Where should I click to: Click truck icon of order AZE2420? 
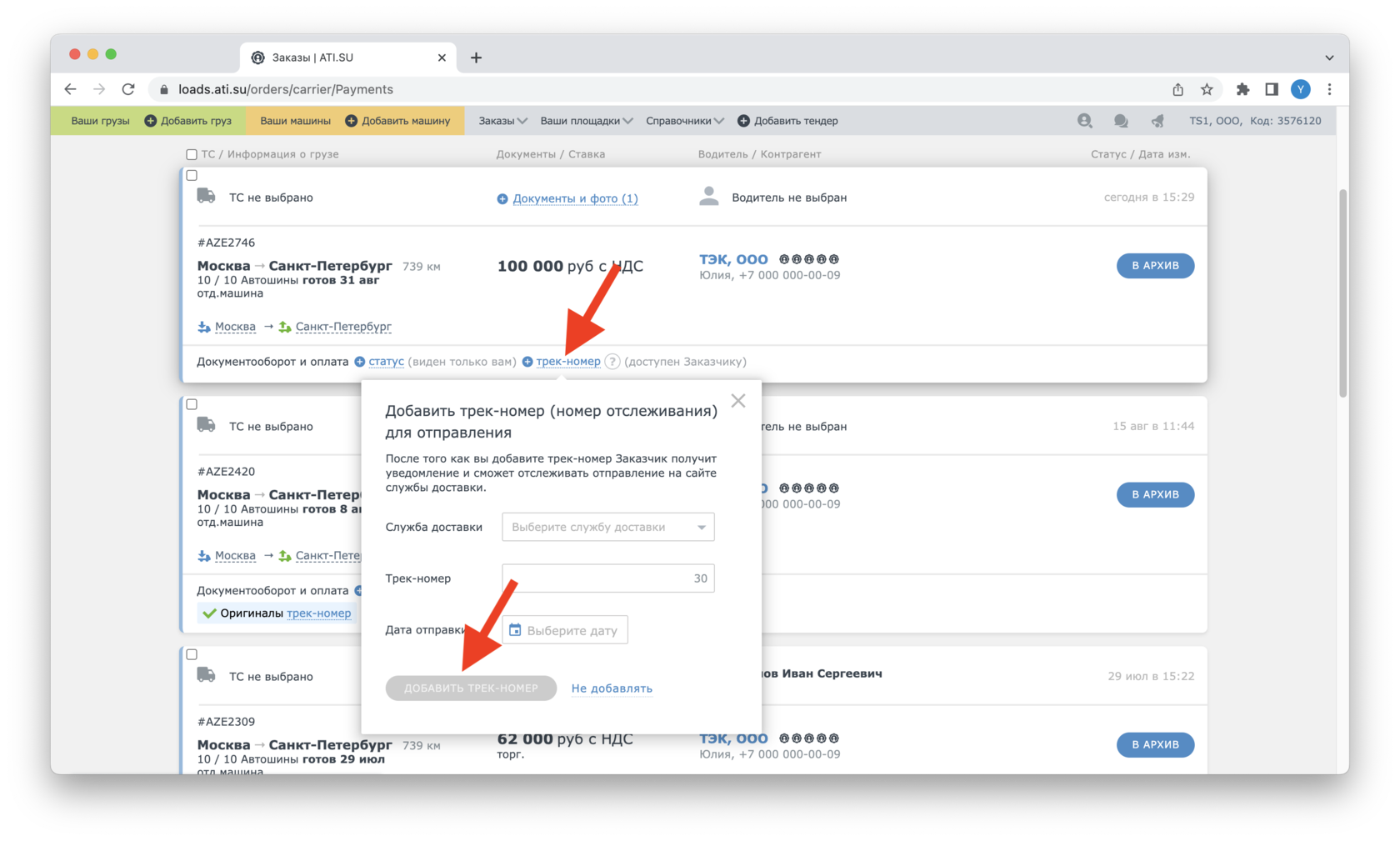(206, 425)
